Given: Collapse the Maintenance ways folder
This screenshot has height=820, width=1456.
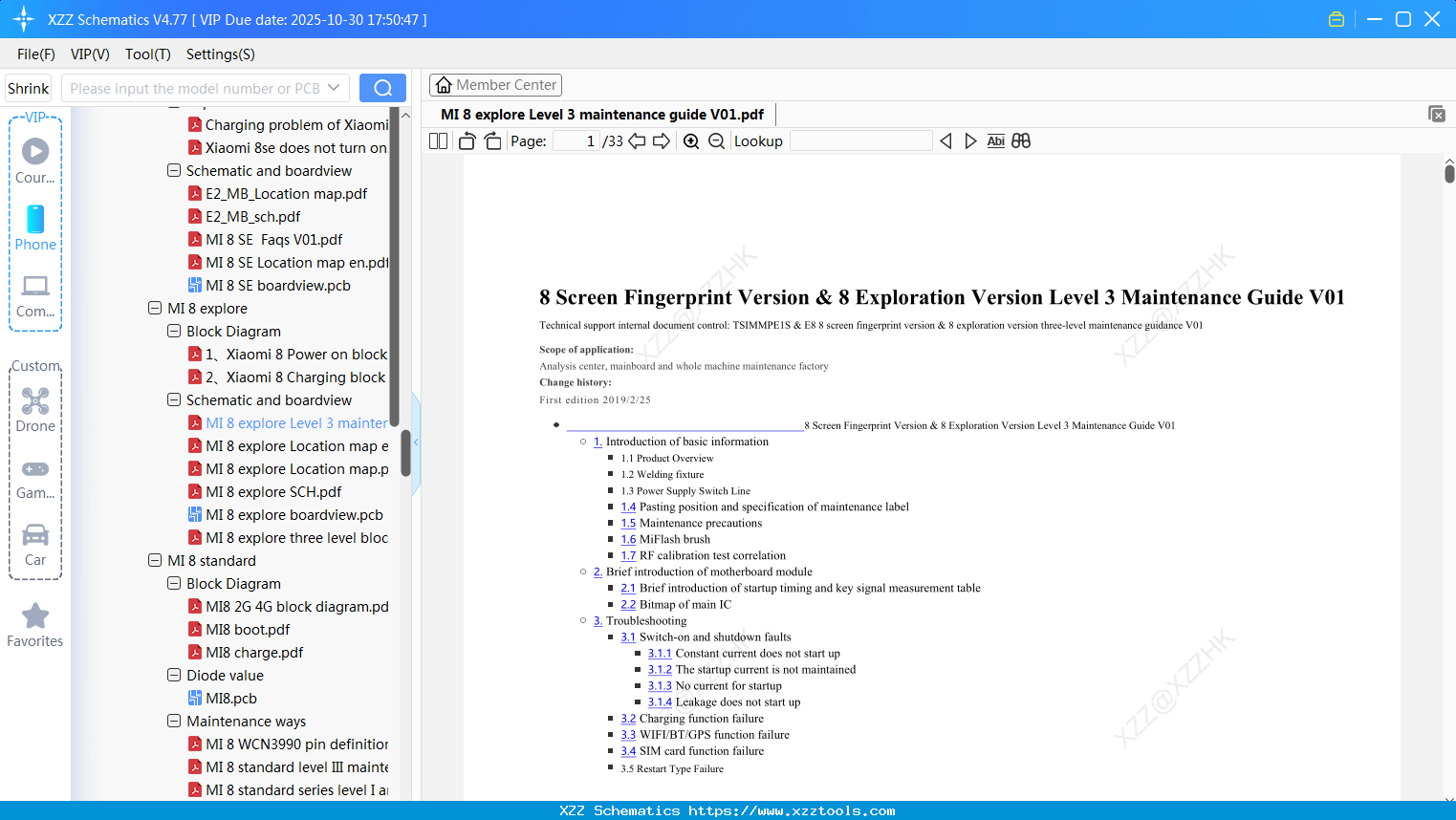Looking at the screenshot, I should coord(174,722).
